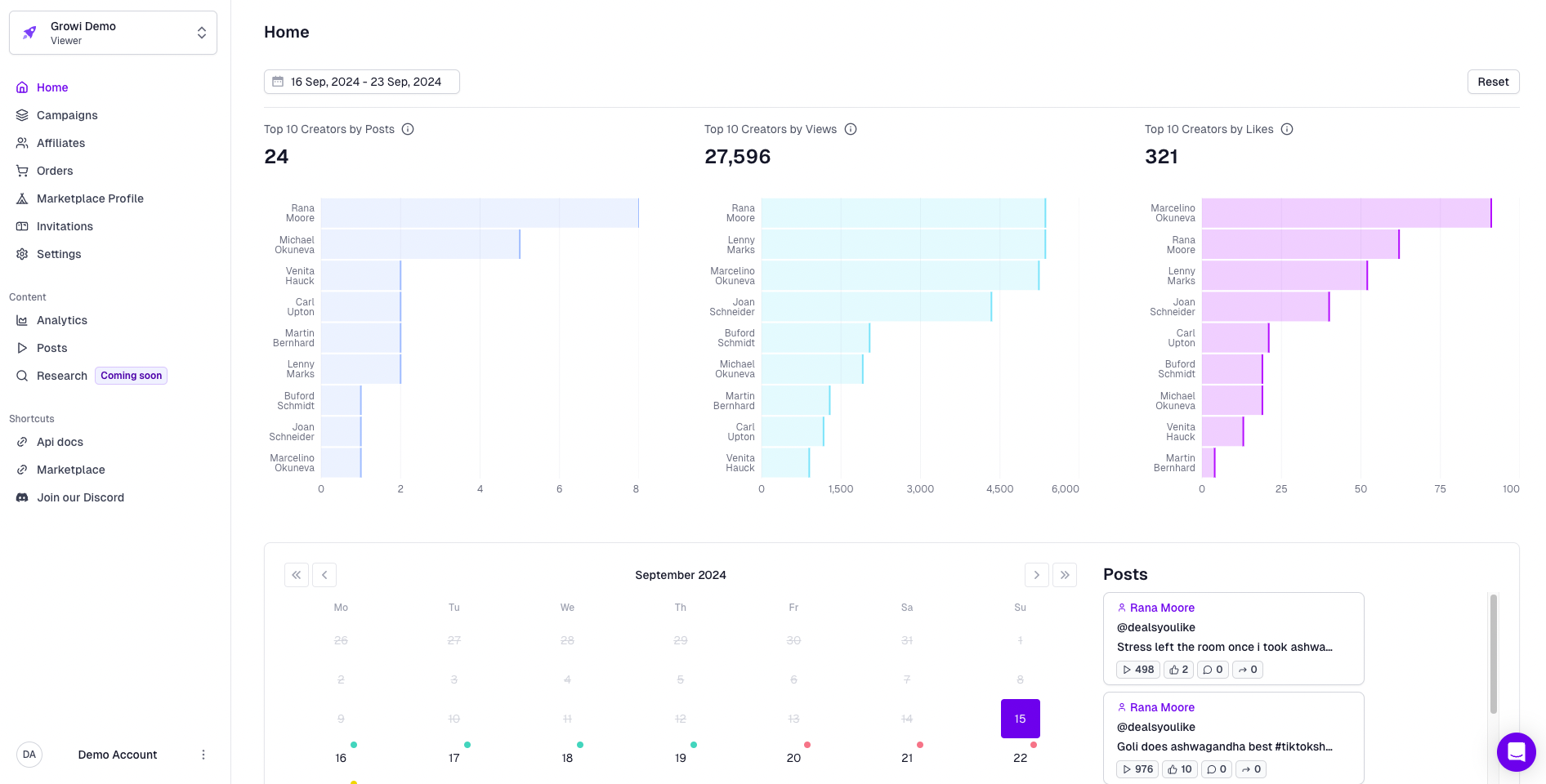Select the Affiliates sidebar icon
Viewport: 1546px width, 784px height.
[x=22, y=143]
